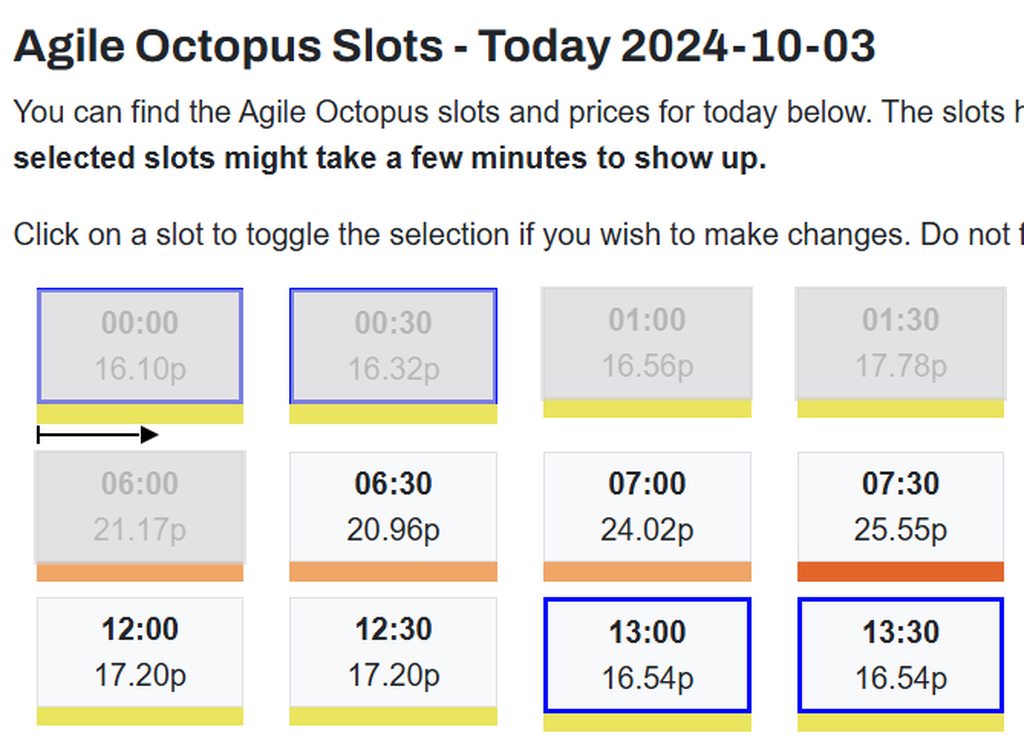This screenshot has width=1024, height=744.
Task: Click the yellow price bar under 00:30
Action: click(x=393, y=414)
